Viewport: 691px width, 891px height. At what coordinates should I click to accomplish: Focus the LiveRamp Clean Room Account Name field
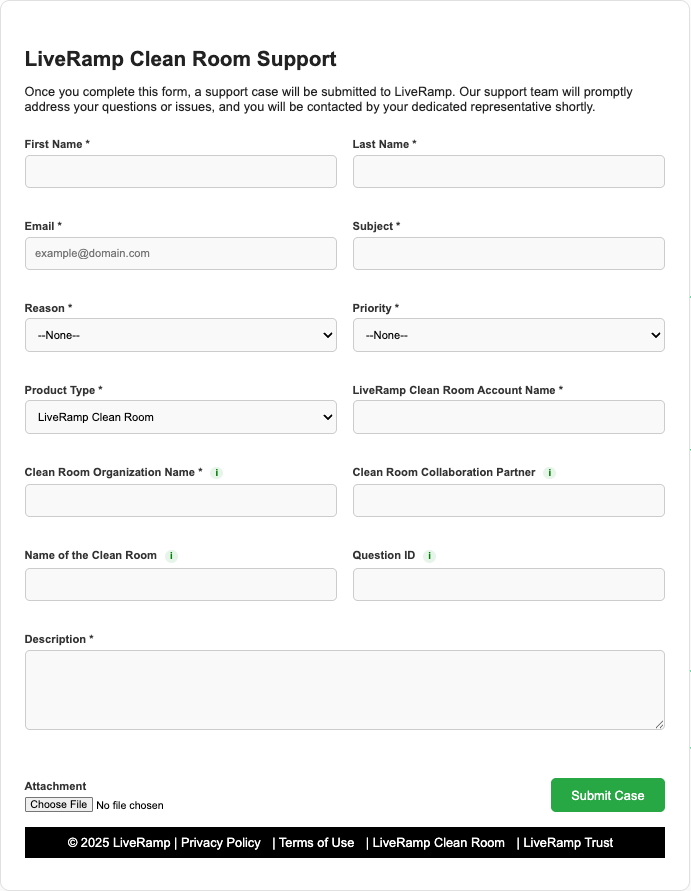tap(508, 417)
